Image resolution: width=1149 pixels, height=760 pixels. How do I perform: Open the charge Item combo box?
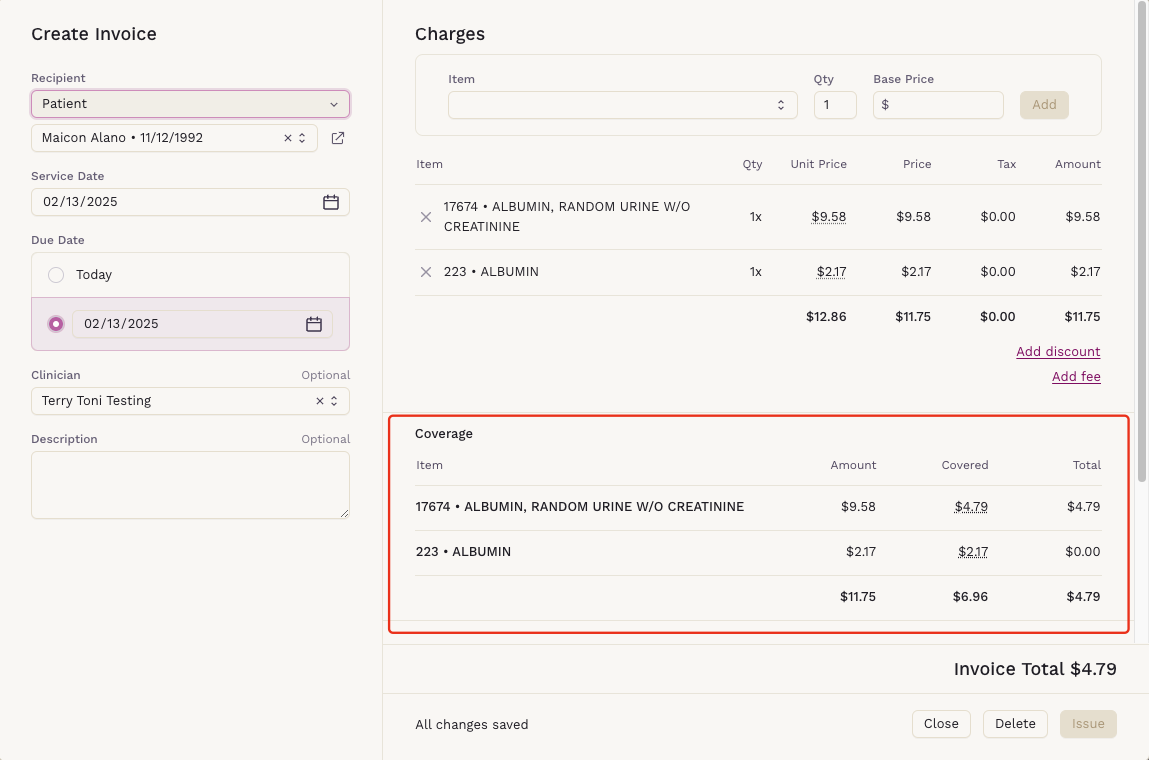point(622,105)
